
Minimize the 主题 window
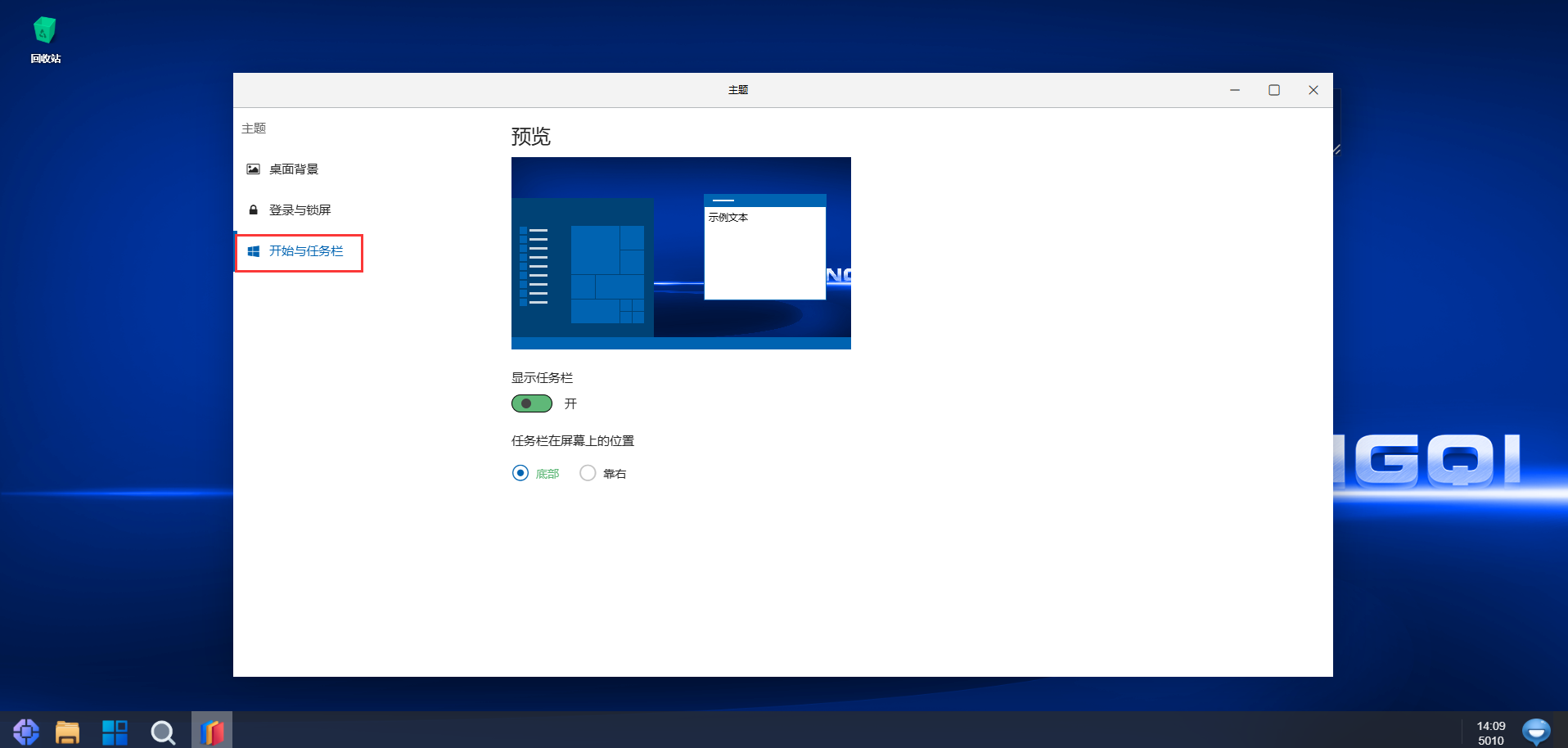pyautogui.click(x=1235, y=90)
